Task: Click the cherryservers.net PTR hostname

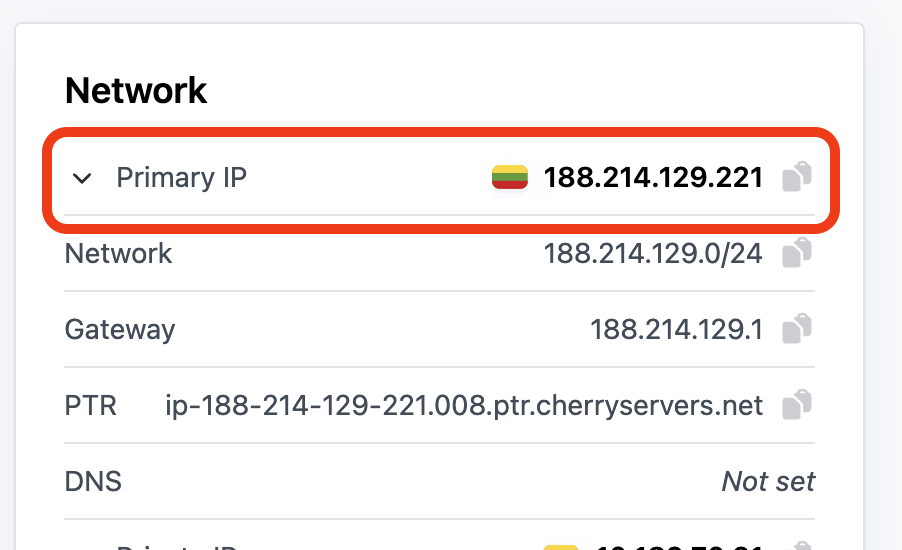Action: tap(464, 406)
